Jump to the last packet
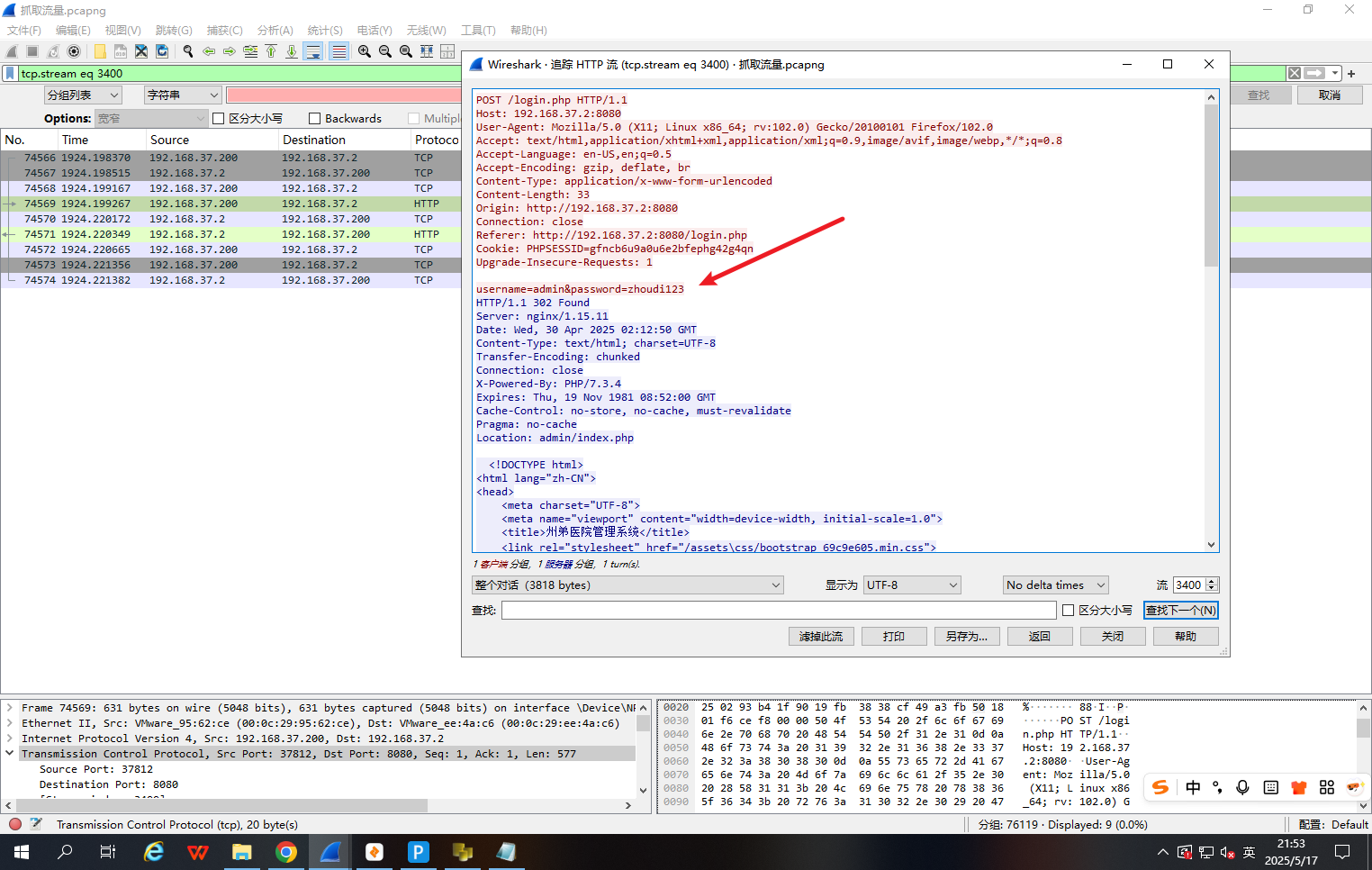Image resolution: width=1372 pixels, height=870 pixels. 292,51
